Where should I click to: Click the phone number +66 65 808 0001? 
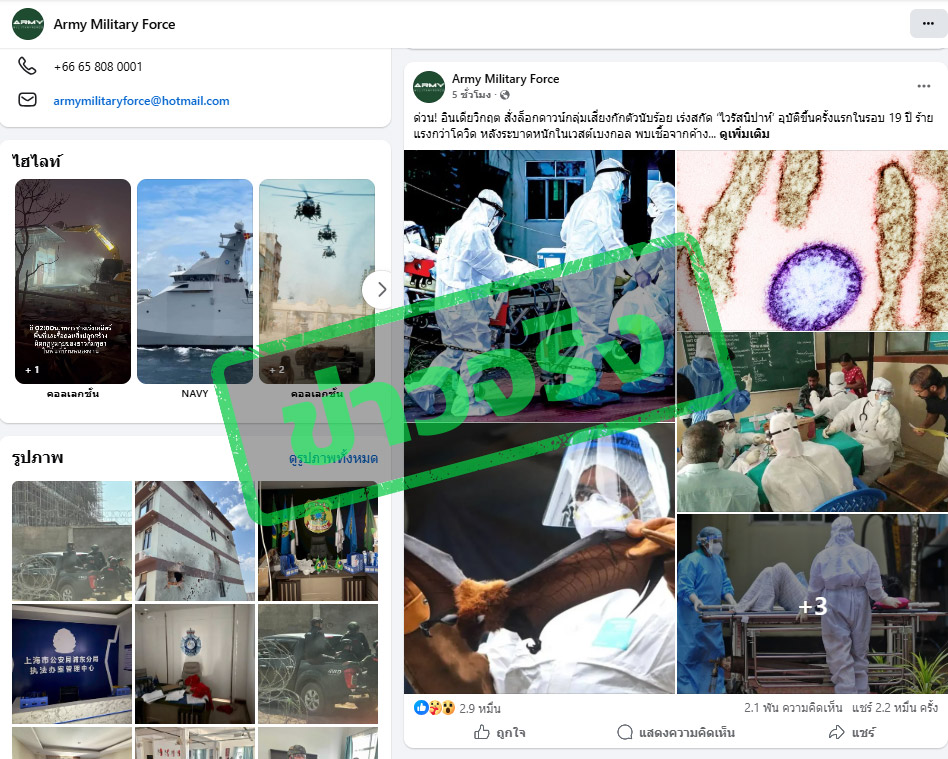(x=98, y=67)
